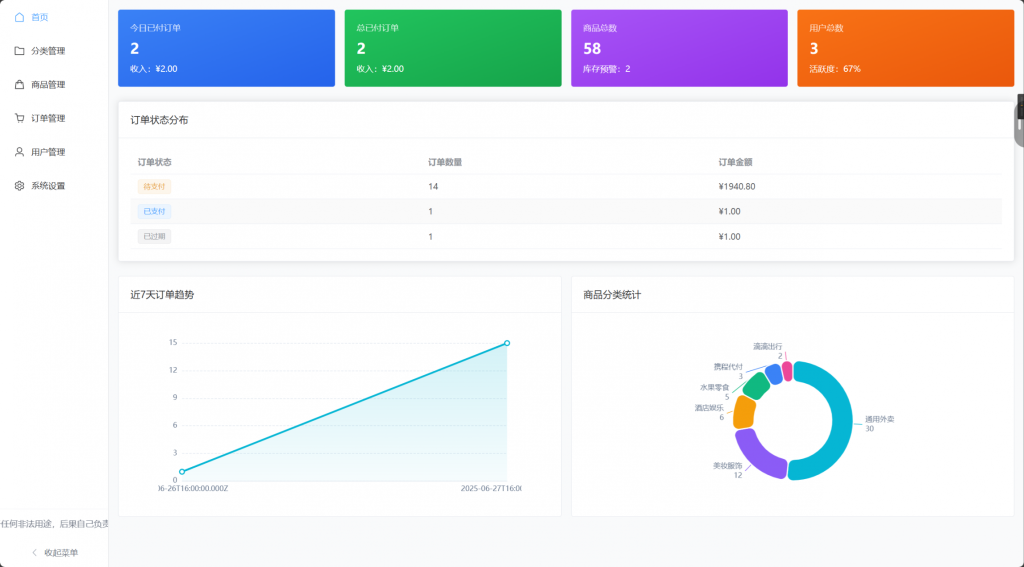Click the cart icon for 订单管理
The image size is (1024, 567).
click(x=19, y=118)
